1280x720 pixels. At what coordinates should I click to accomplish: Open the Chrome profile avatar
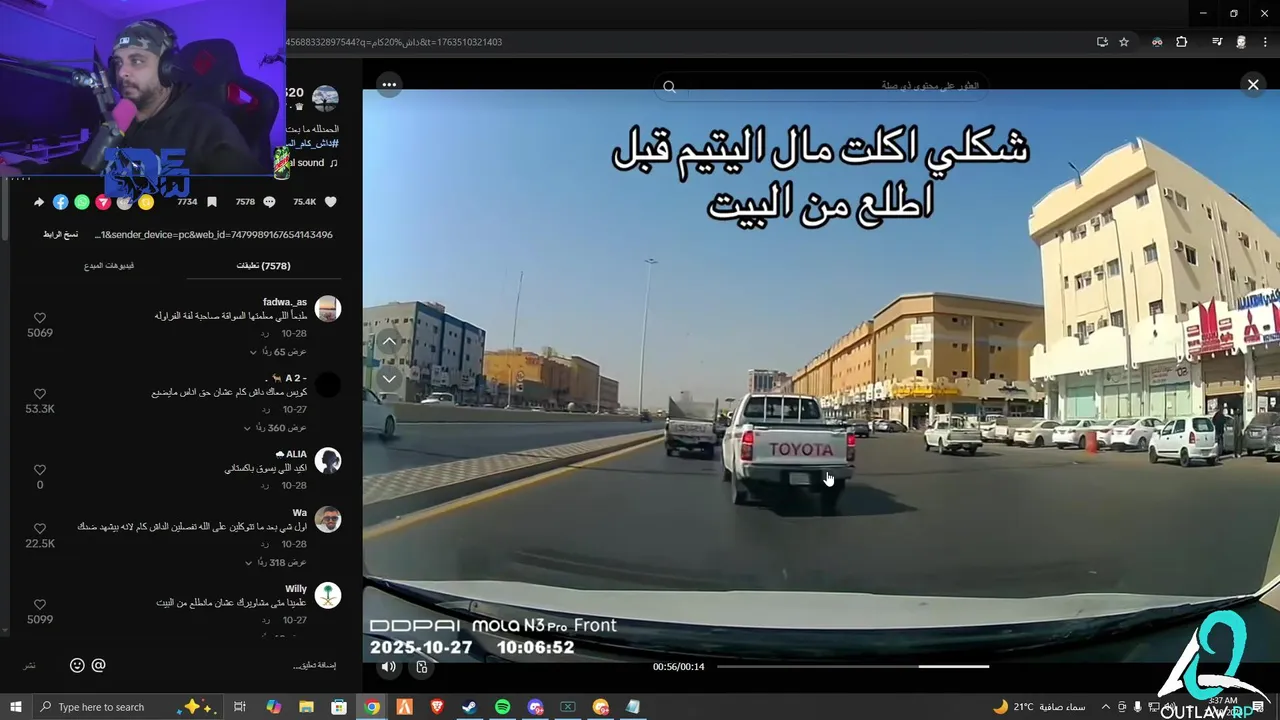1241,42
